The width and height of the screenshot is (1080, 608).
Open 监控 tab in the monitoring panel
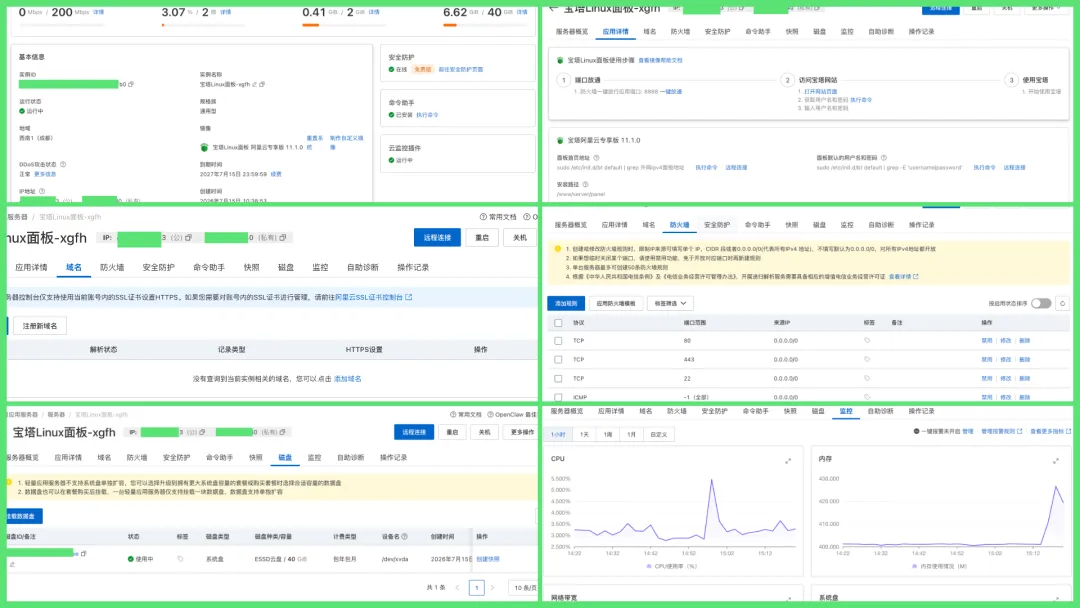(x=846, y=411)
